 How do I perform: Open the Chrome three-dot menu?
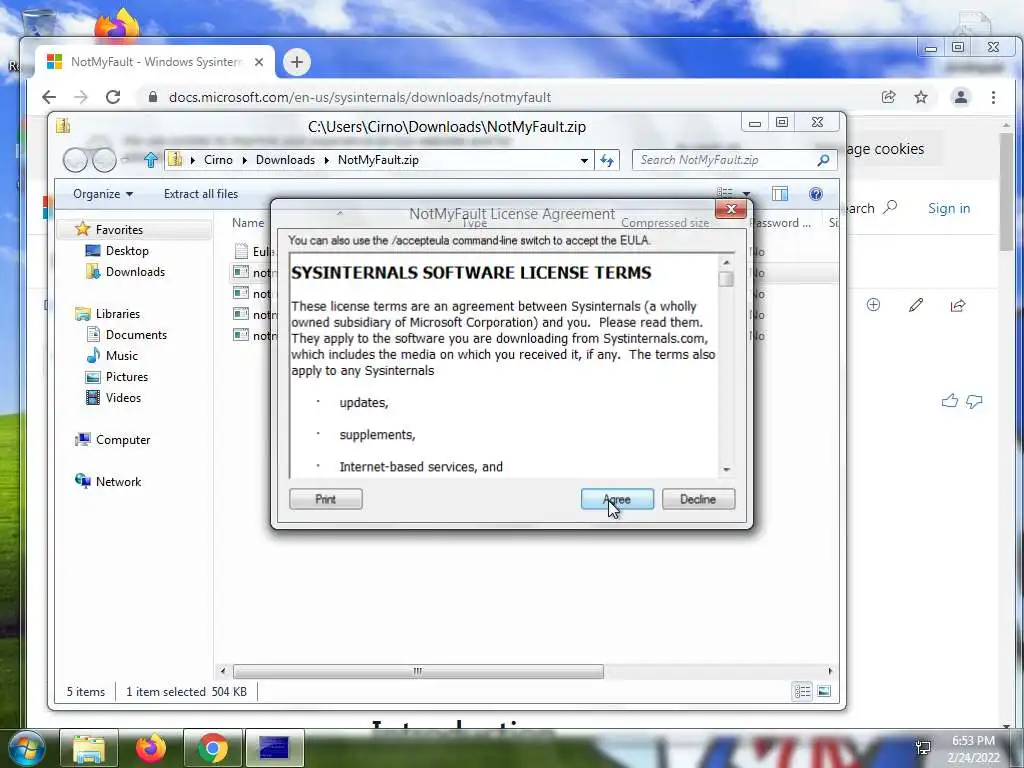(x=993, y=97)
